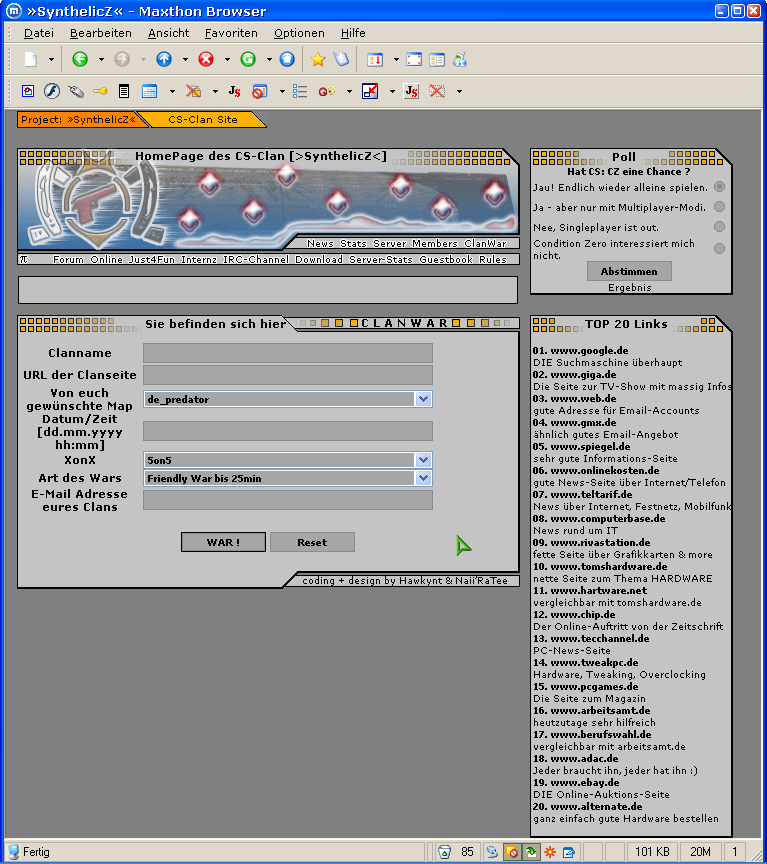Open the Bearbeiten menu
Viewport: 767px width, 864px height.
click(x=101, y=33)
